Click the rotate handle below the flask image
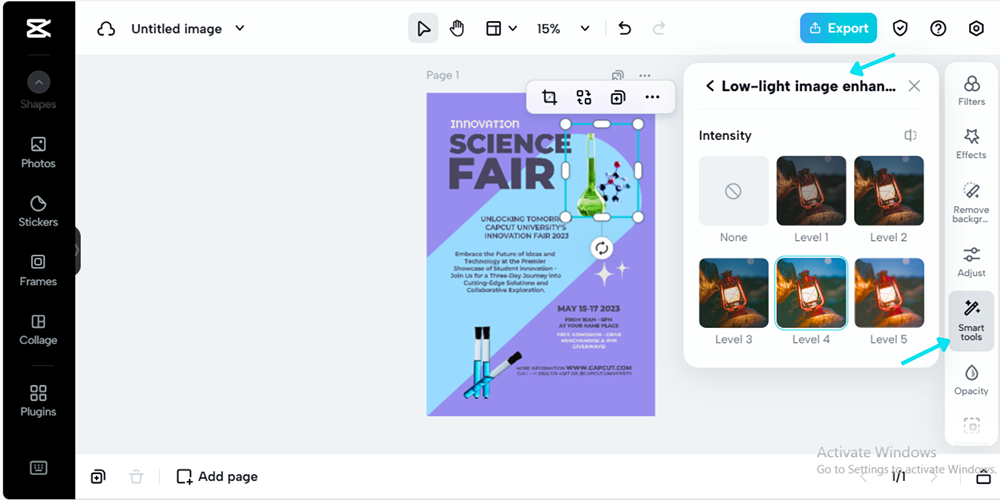1000x500 pixels. click(601, 248)
